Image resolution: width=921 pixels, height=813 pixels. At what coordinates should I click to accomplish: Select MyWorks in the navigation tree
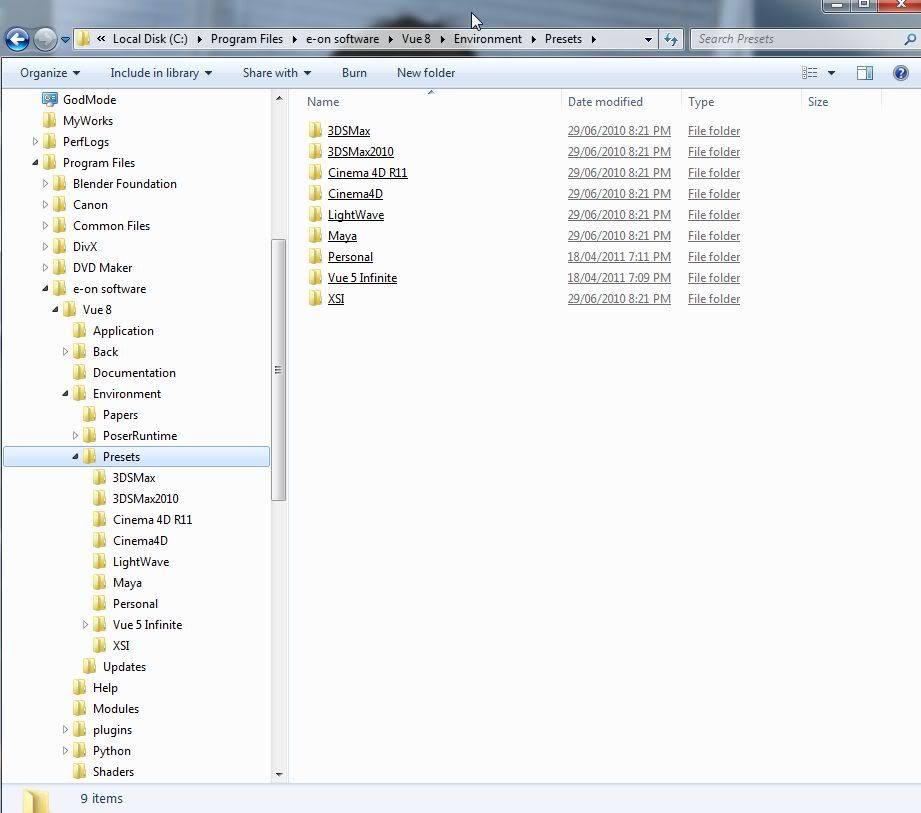[88, 121]
